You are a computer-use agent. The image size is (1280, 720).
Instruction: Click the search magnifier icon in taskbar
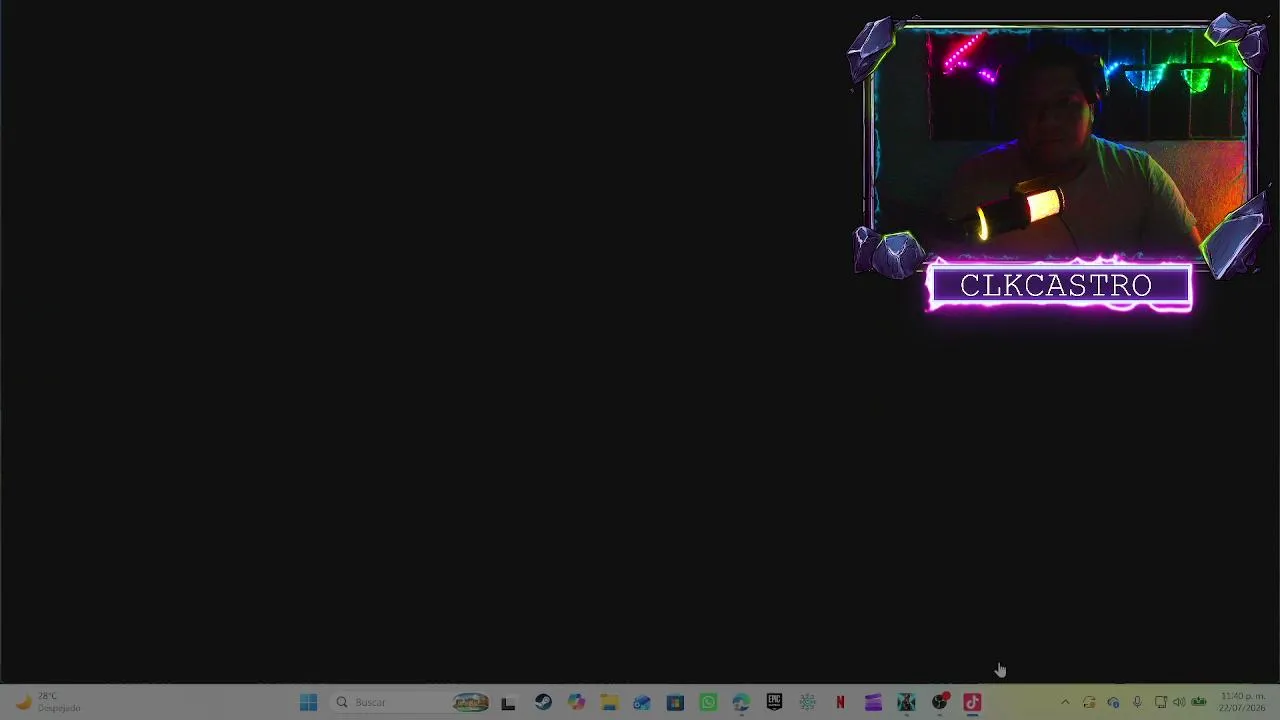[x=342, y=702]
